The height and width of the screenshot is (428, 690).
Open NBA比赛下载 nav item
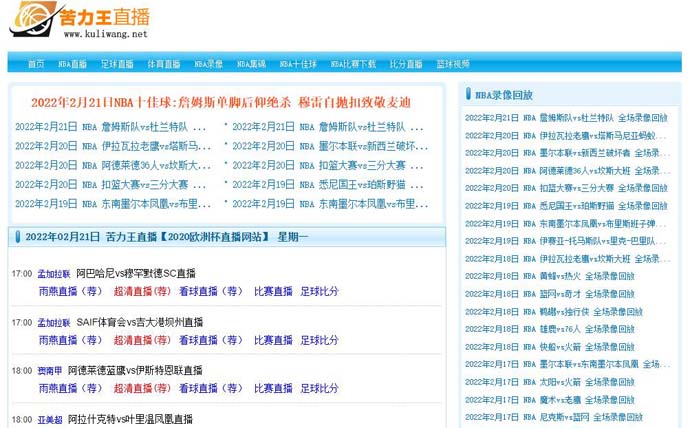pos(353,64)
